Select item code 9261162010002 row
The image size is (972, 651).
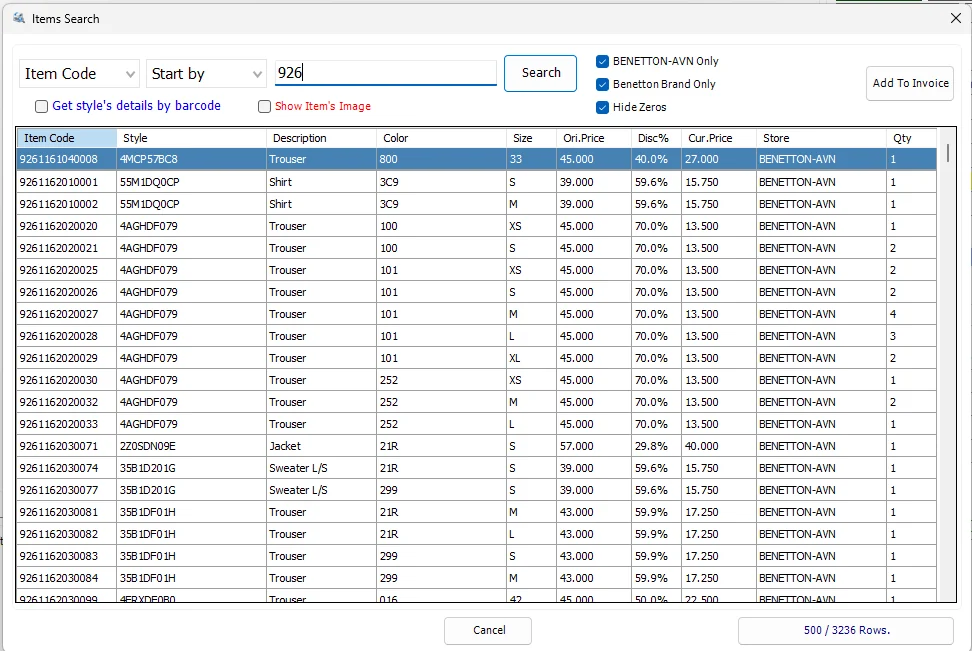click(476, 204)
